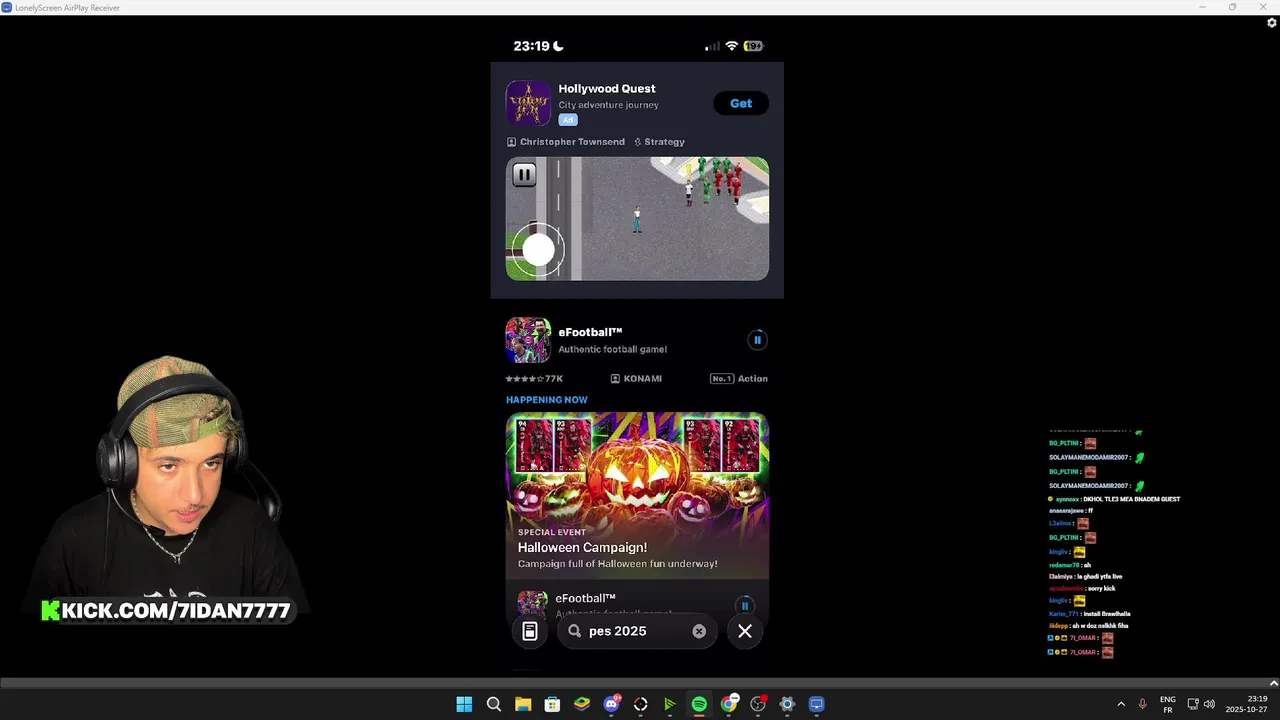The image size is (1280, 720).
Task: Pause download on the event card eFootball row
Action: coord(744,606)
